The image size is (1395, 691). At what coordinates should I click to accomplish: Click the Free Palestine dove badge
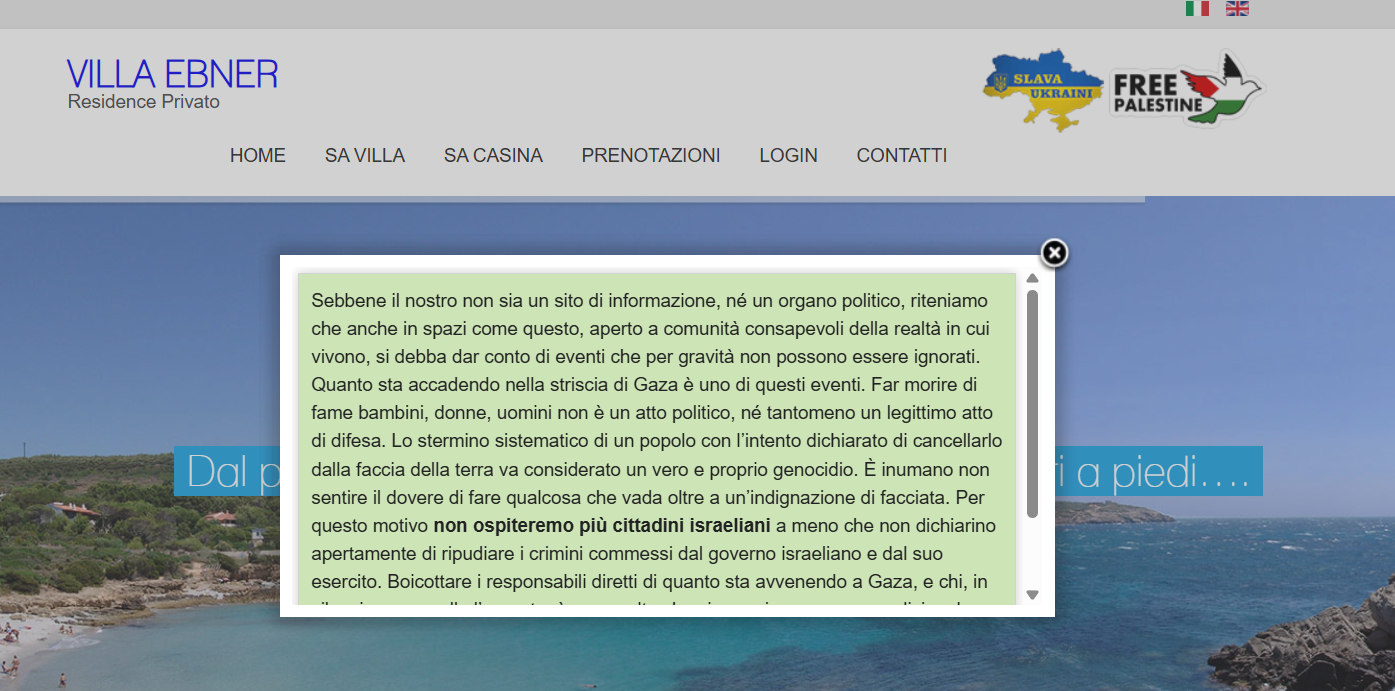tap(1186, 89)
